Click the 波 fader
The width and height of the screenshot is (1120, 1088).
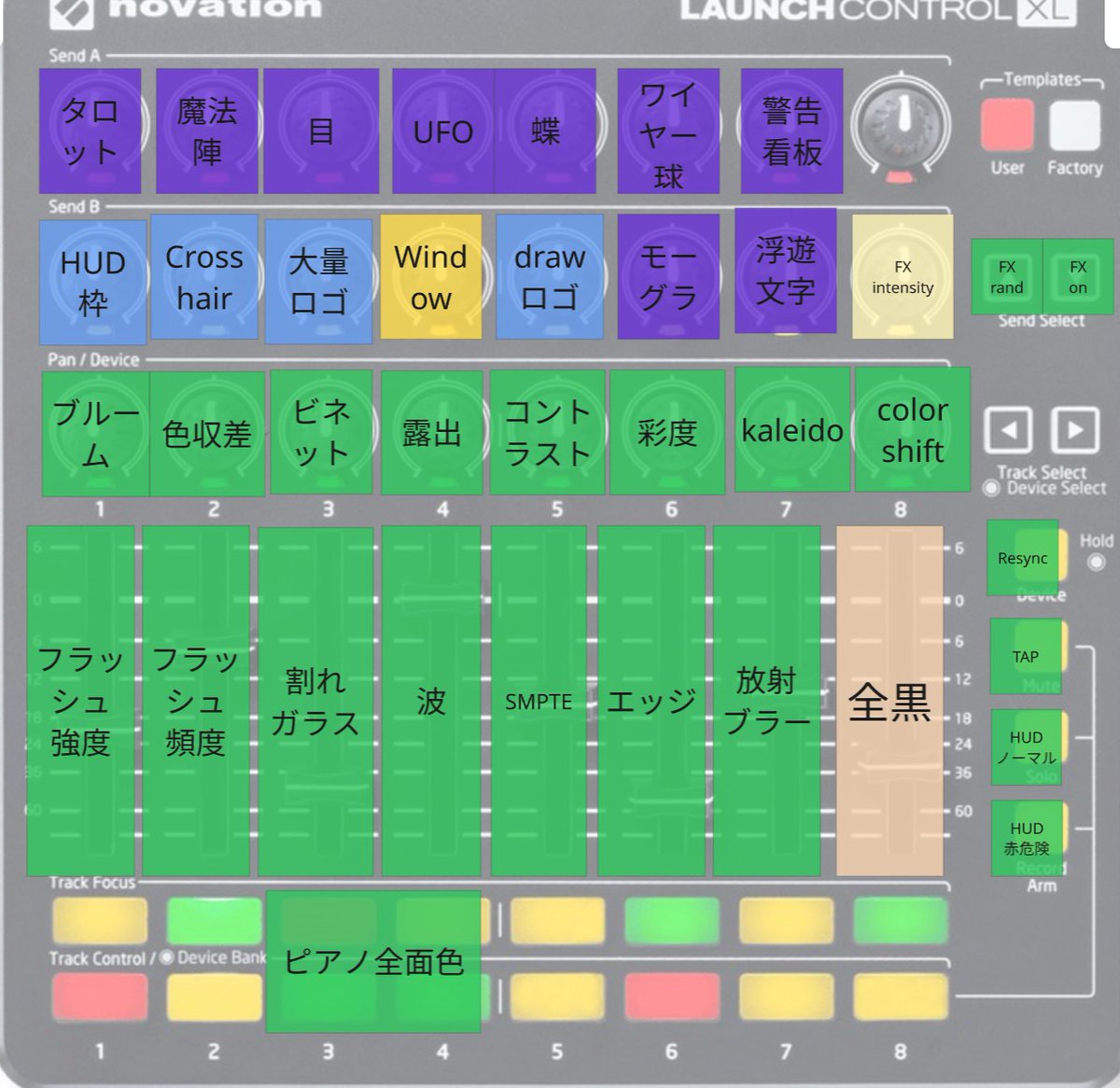tap(431, 701)
